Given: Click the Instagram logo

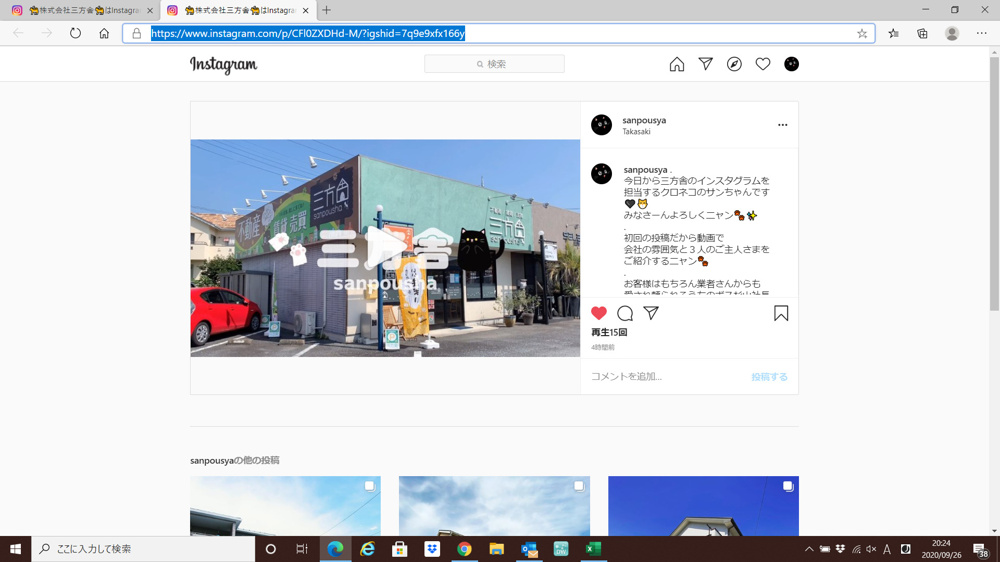Looking at the screenshot, I should (x=223, y=64).
